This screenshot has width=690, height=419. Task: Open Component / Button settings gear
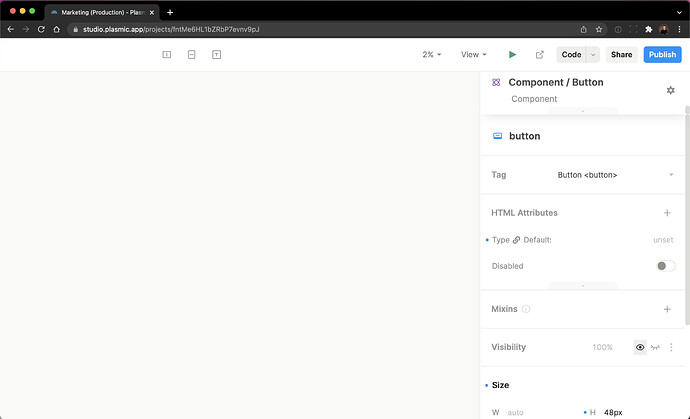670,90
